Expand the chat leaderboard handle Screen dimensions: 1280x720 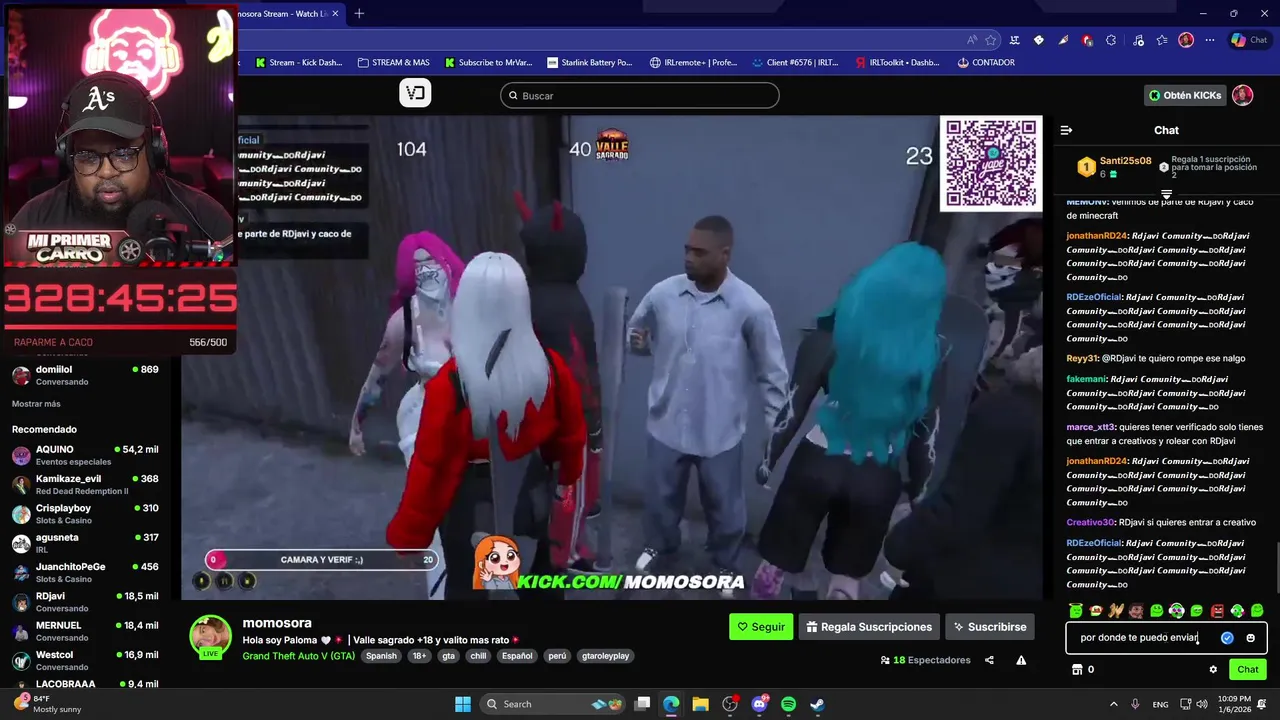point(1166,194)
